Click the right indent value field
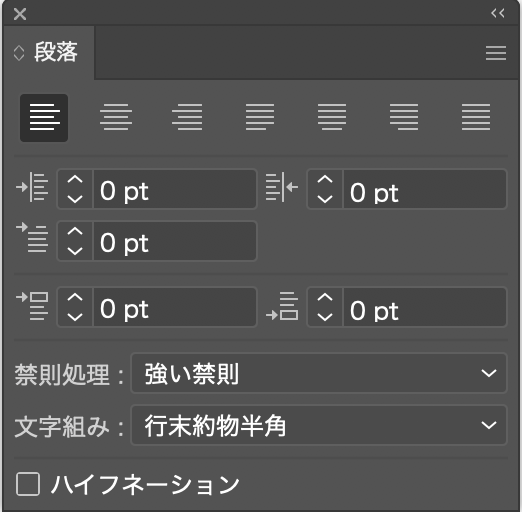 pos(425,189)
